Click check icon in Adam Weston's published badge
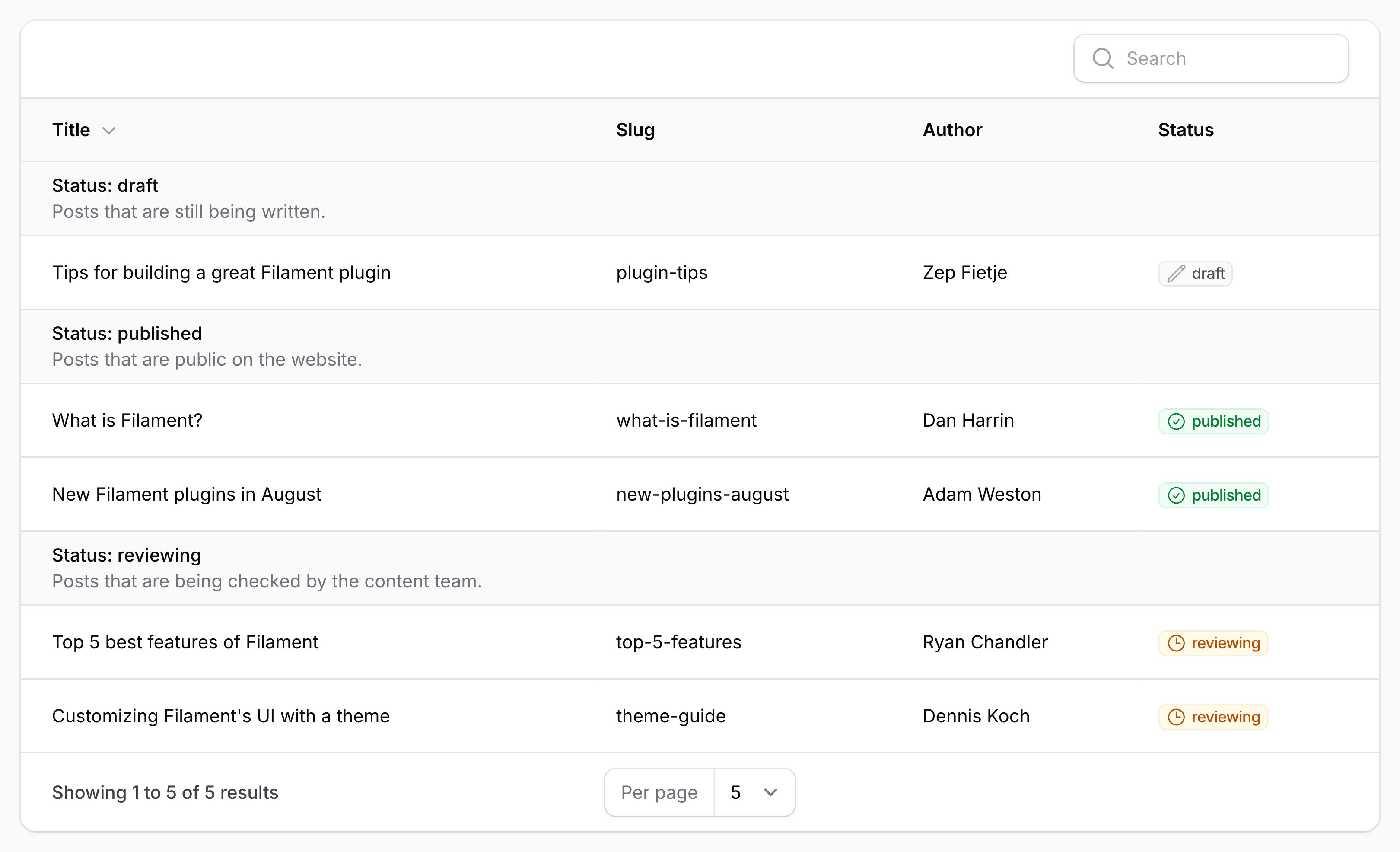1400x852 pixels. [x=1176, y=496]
